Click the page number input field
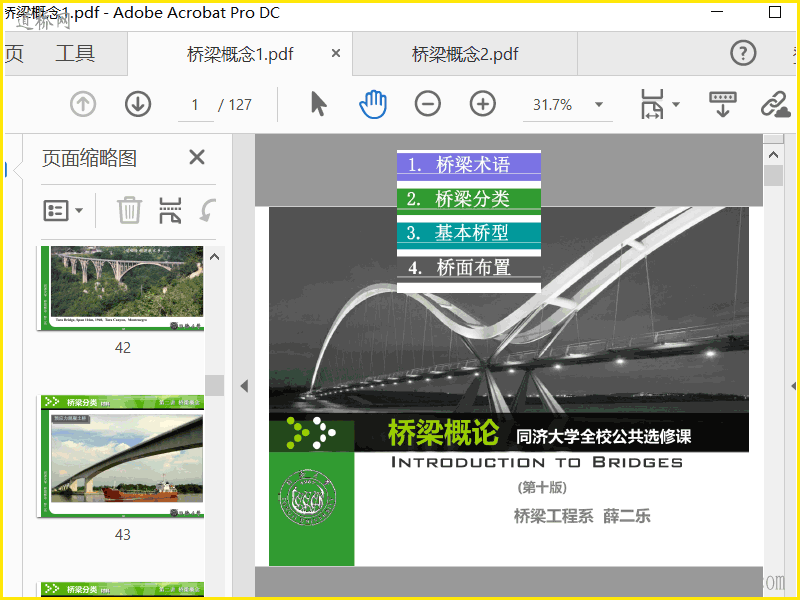Image resolution: width=800 pixels, height=600 pixels. [x=195, y=105]
